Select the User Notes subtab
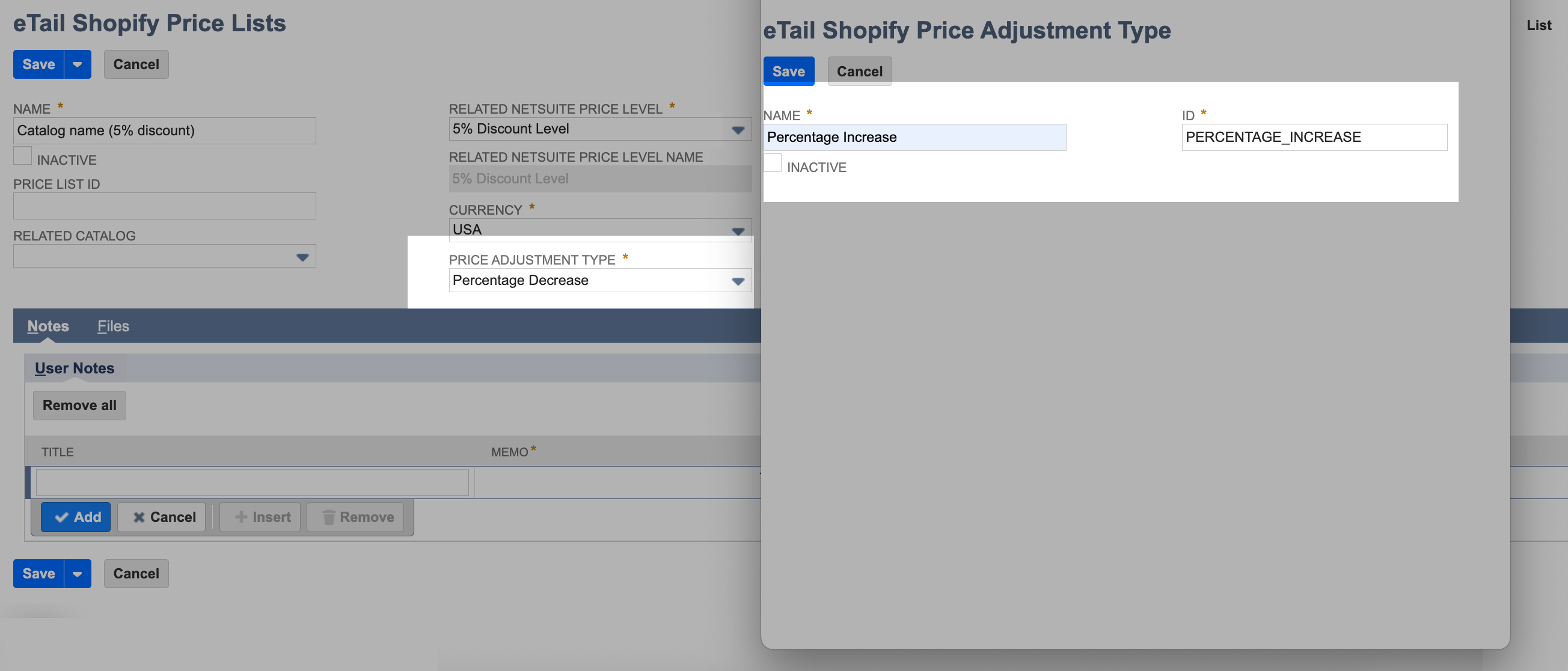Image resolution: width=1568 pixels, height=671 pixels. [75, 368]
